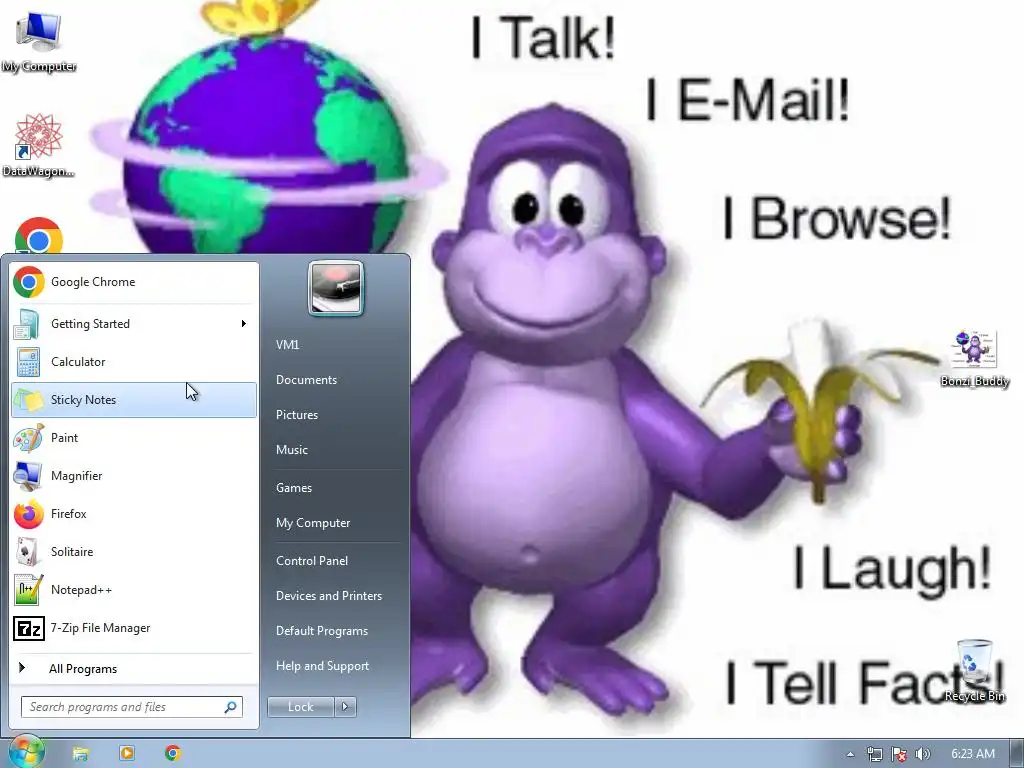This screenshot has width=1024, height=768.
Task: Open Music from the Start menu
Action: 292,450
